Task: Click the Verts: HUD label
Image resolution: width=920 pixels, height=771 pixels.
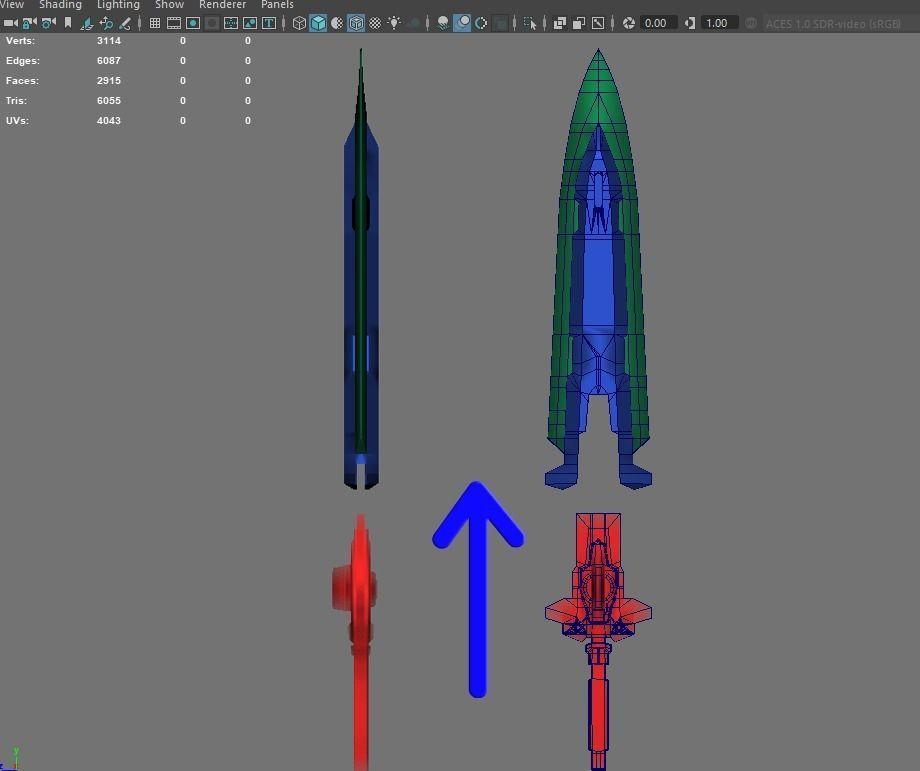Action: tap(20, 40)
